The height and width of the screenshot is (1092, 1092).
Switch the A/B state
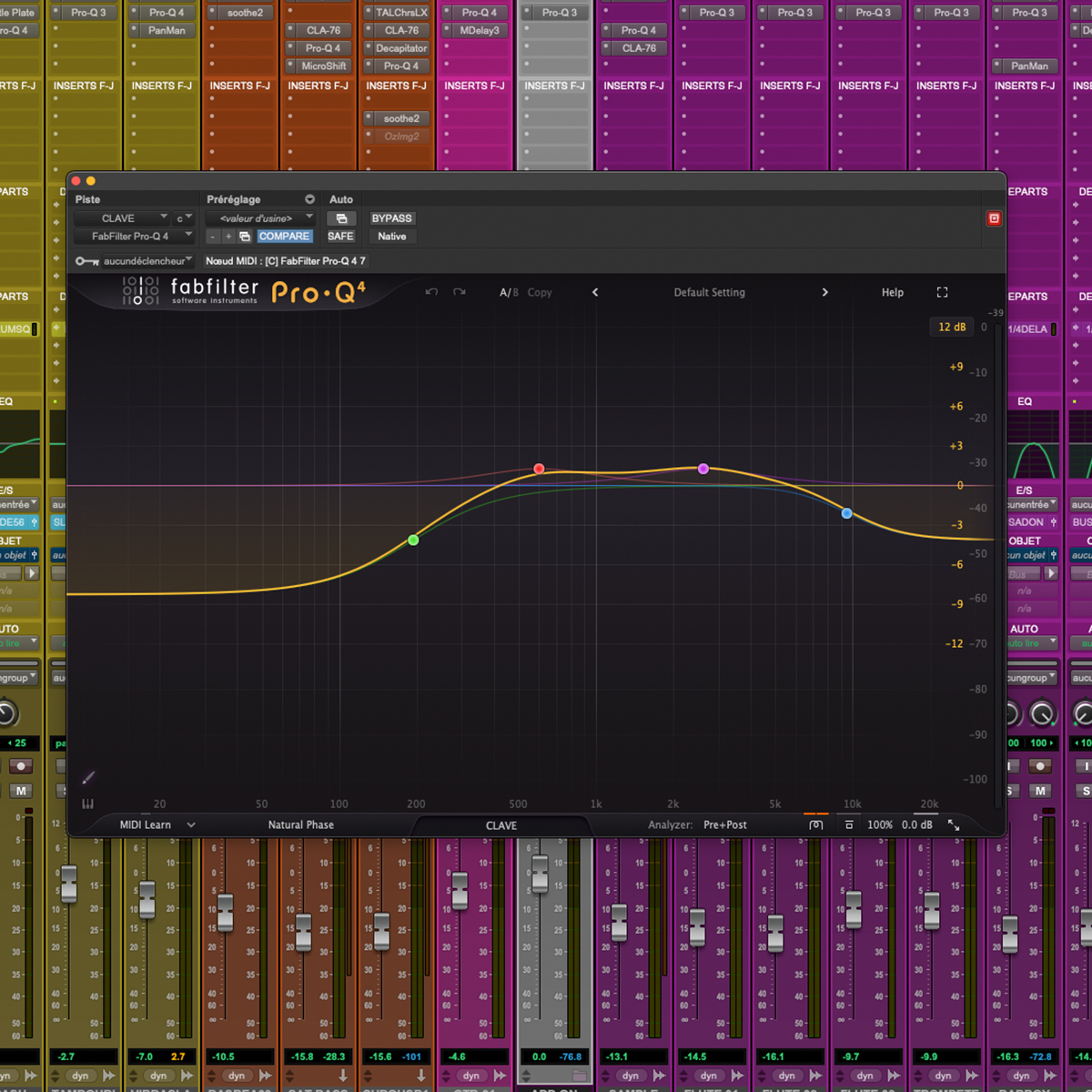[509, 292]
